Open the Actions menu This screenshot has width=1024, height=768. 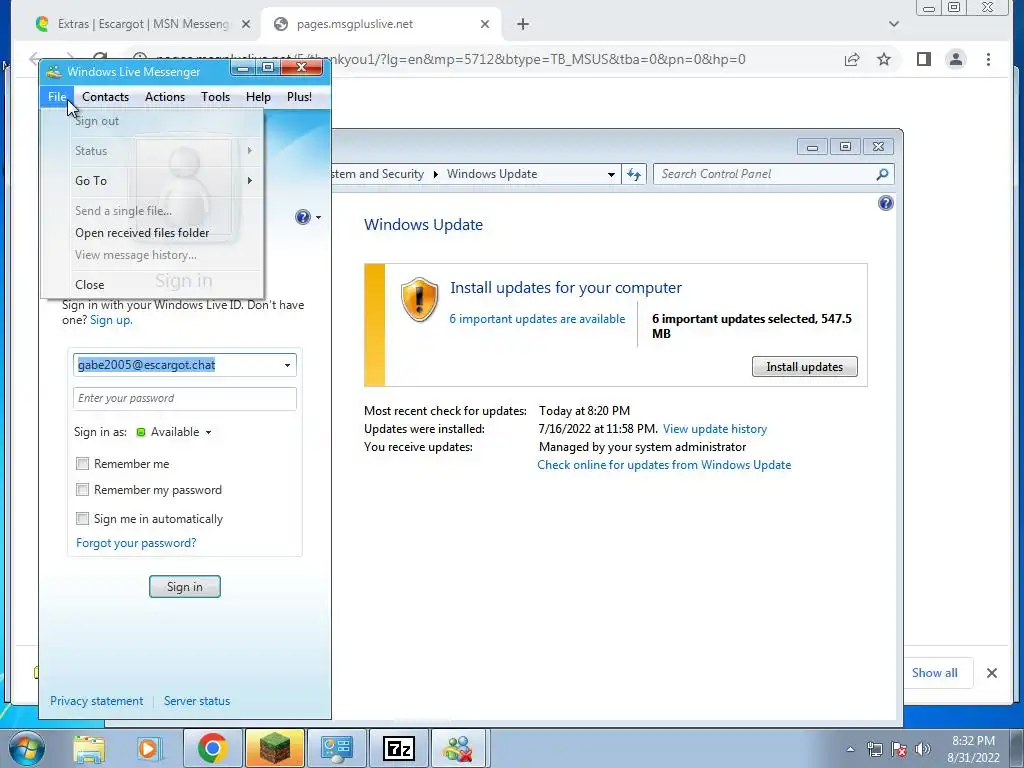165,97
